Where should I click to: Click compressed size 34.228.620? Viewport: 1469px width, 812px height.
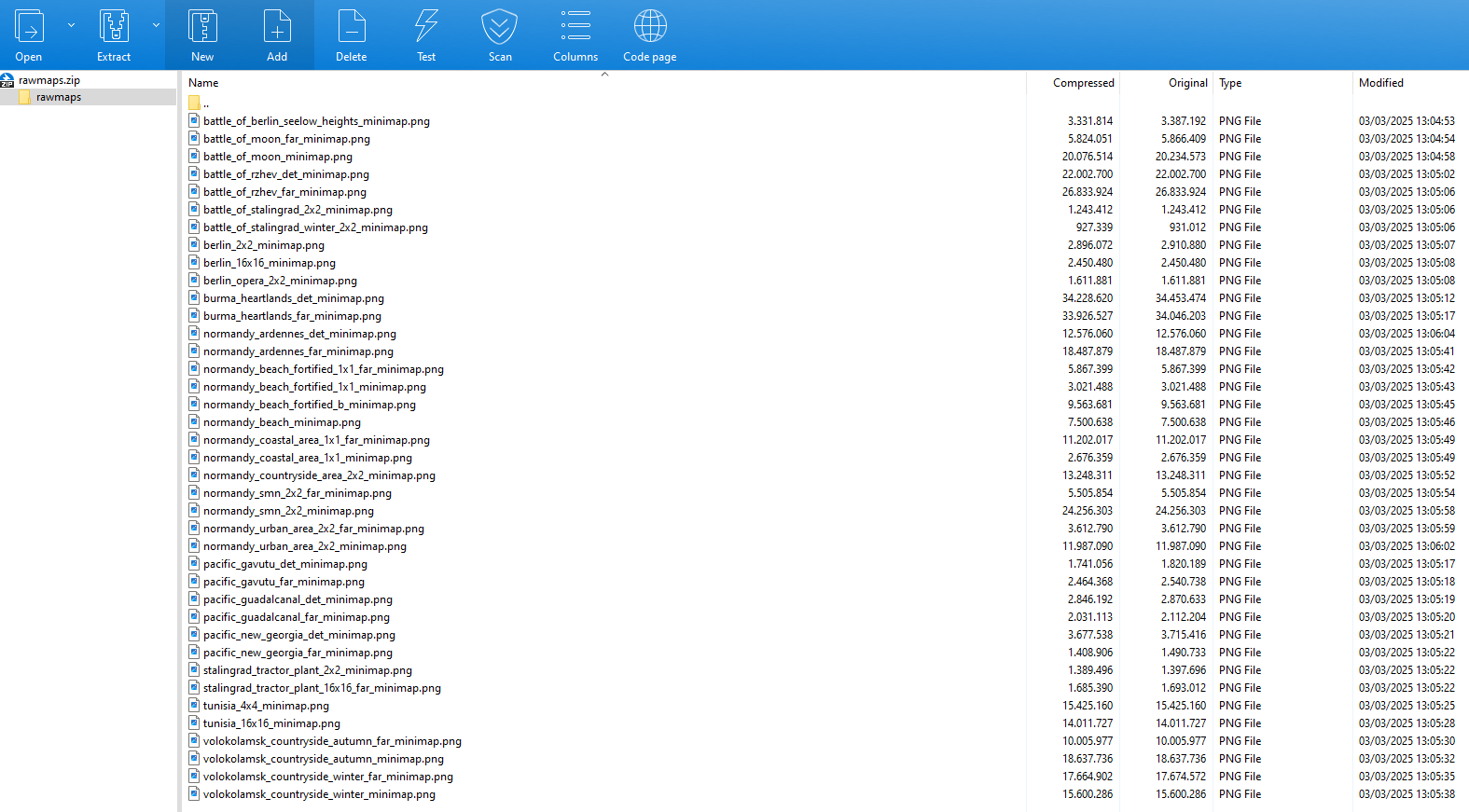pos(1087,298)
